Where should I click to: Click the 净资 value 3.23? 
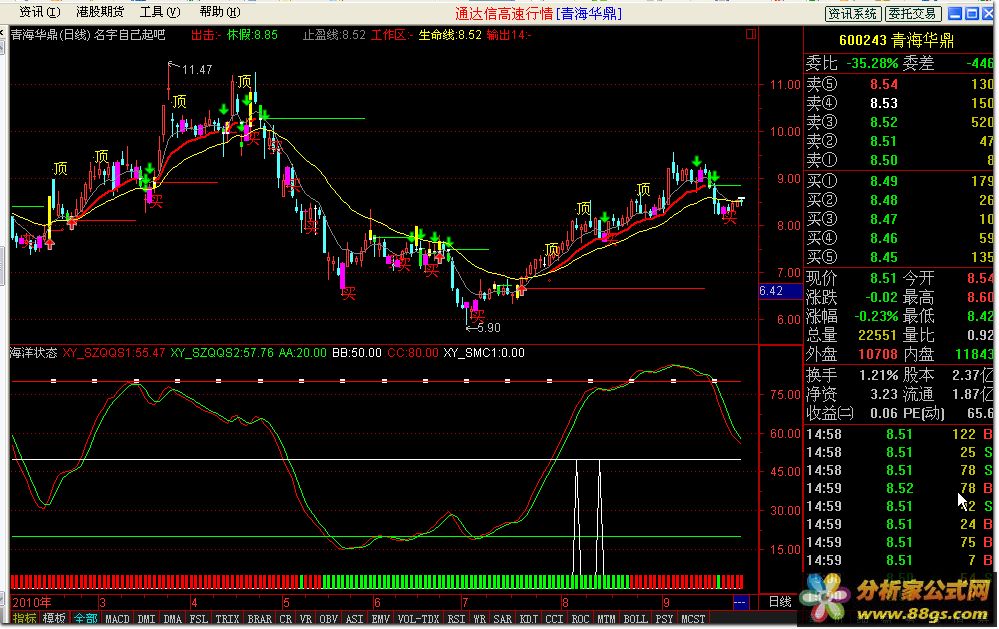click(x=884, y=394)
